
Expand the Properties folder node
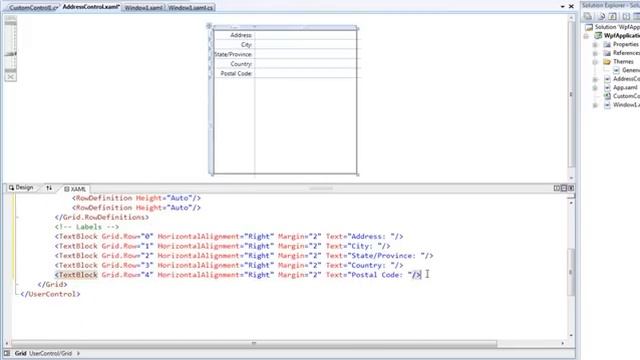(595, 44)
